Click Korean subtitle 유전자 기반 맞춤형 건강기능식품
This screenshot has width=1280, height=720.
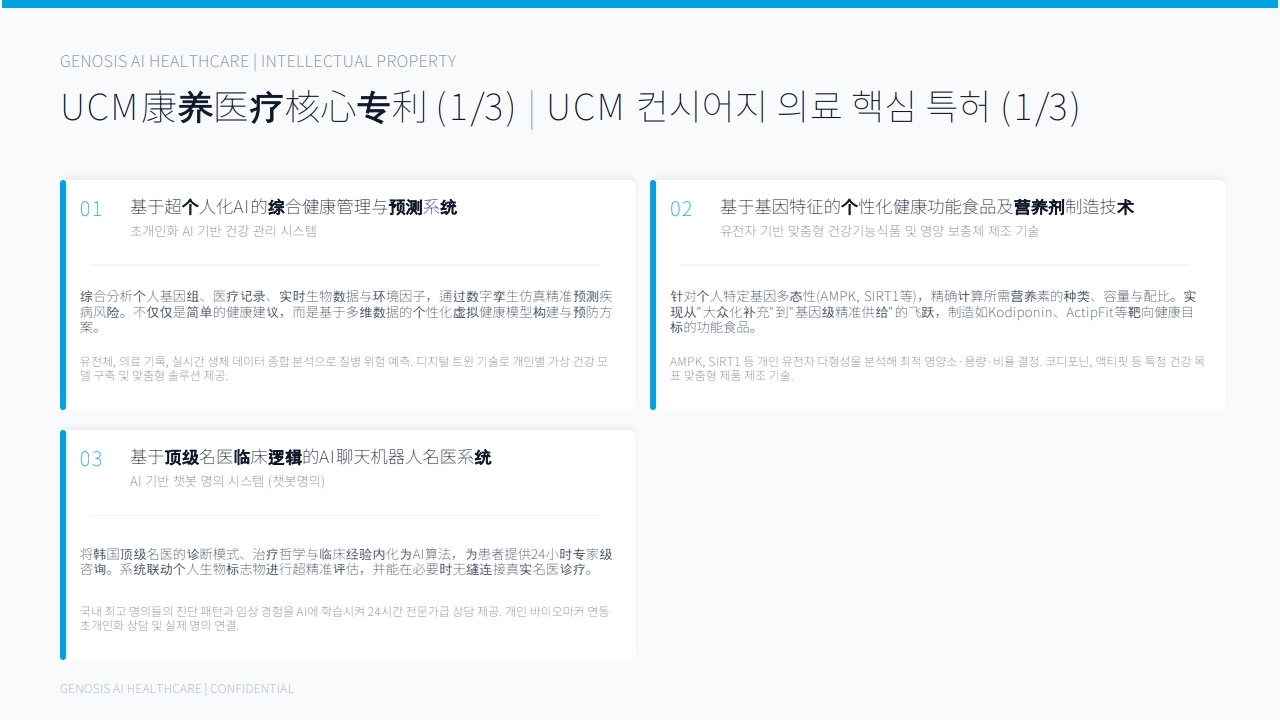point(879,231)
